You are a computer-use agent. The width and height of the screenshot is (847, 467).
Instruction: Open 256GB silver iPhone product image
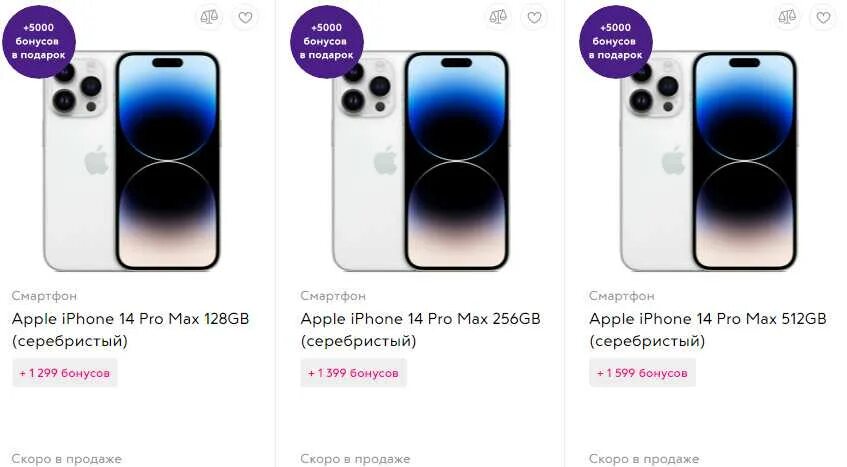tap(420, 161)
